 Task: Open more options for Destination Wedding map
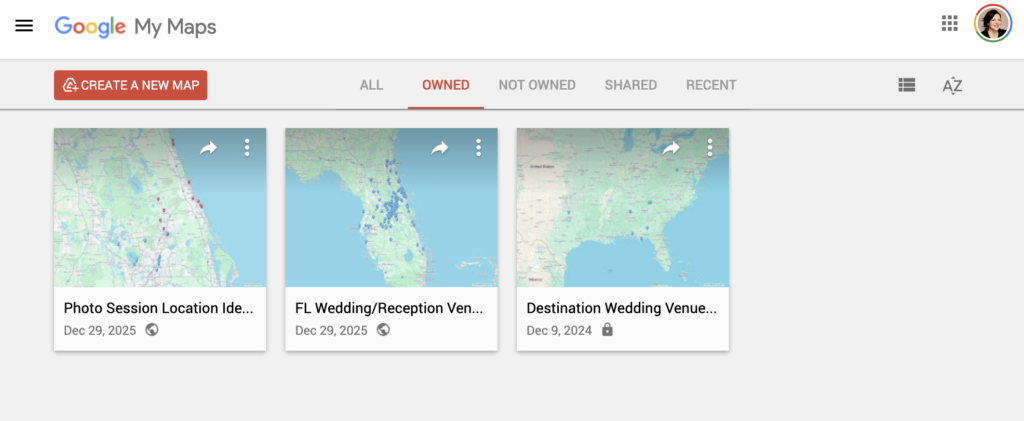[x=710, y=148]
